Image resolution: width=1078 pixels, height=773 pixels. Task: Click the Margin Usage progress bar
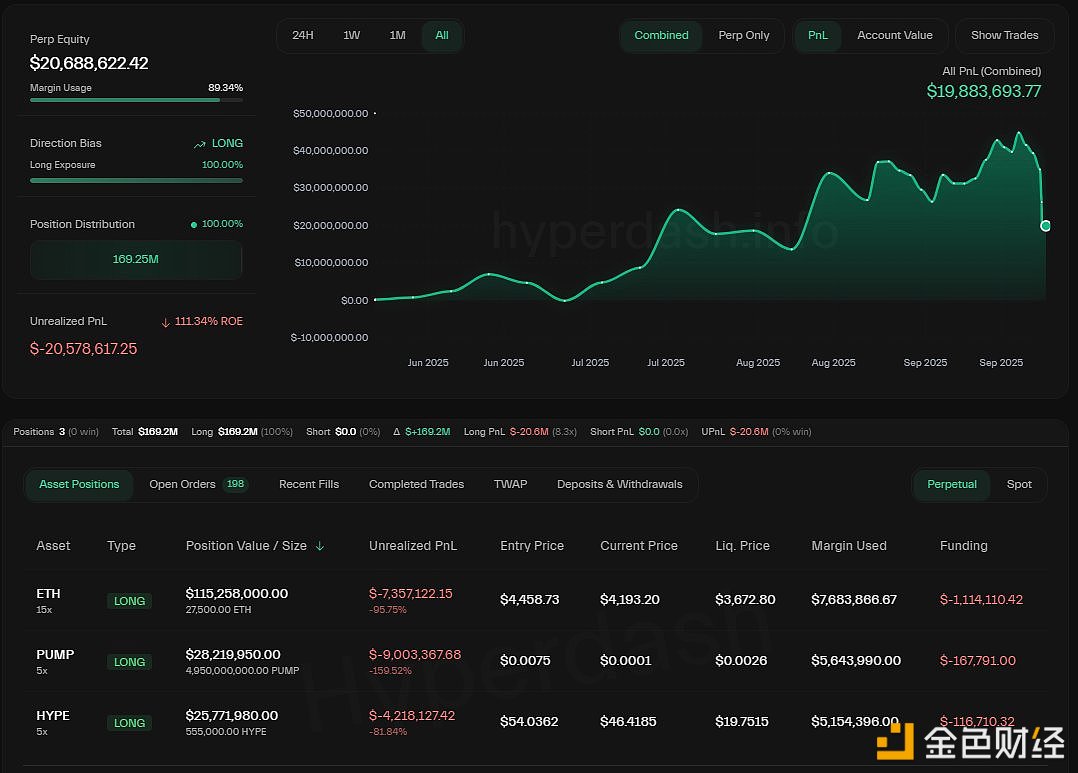pyautogui.click(x=136, y=100)
